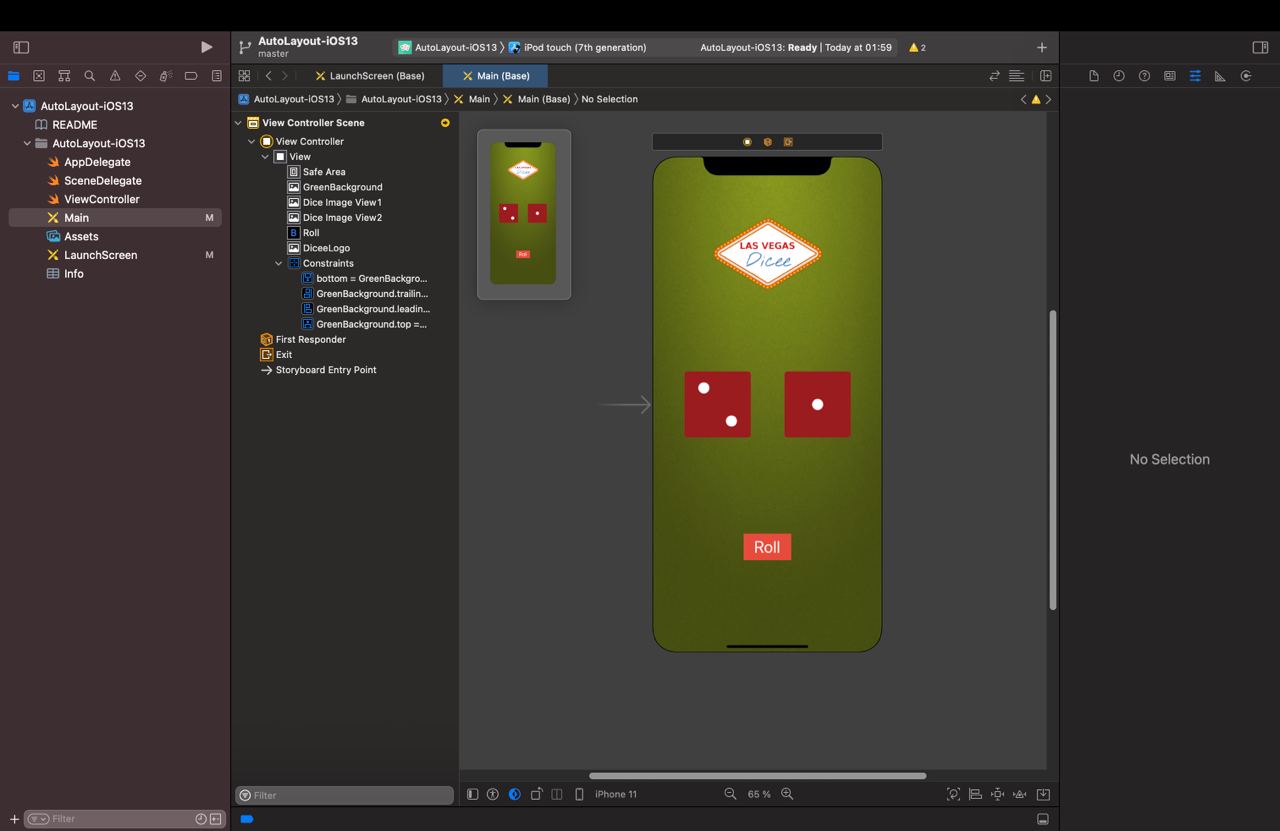Screen dimensions: 1280x831
Task: Change canvas orientation
Action: (536, 794)
